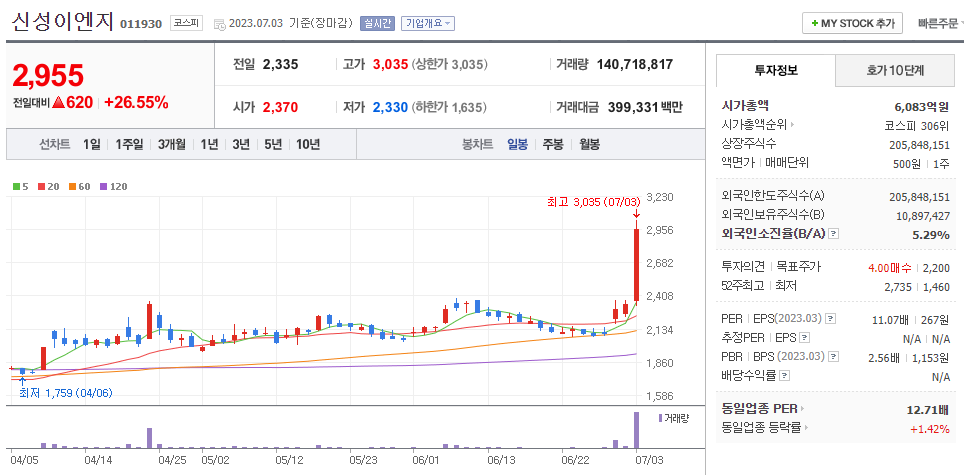The width and height of the screenshot is (964, 475).
Task: Click the 거래량 value 140,718,817
Action: pos(634,65)
